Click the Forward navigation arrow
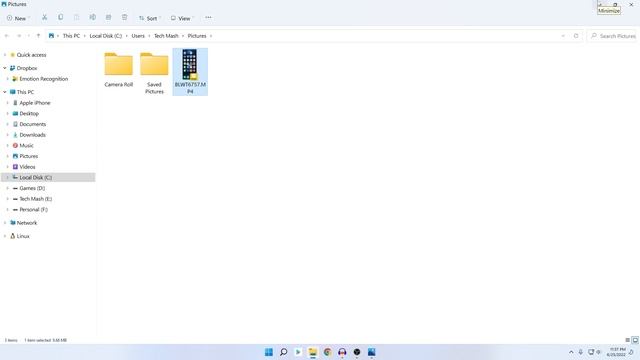The width and height of the screenshot is (640, 360). tap(19, 36)
